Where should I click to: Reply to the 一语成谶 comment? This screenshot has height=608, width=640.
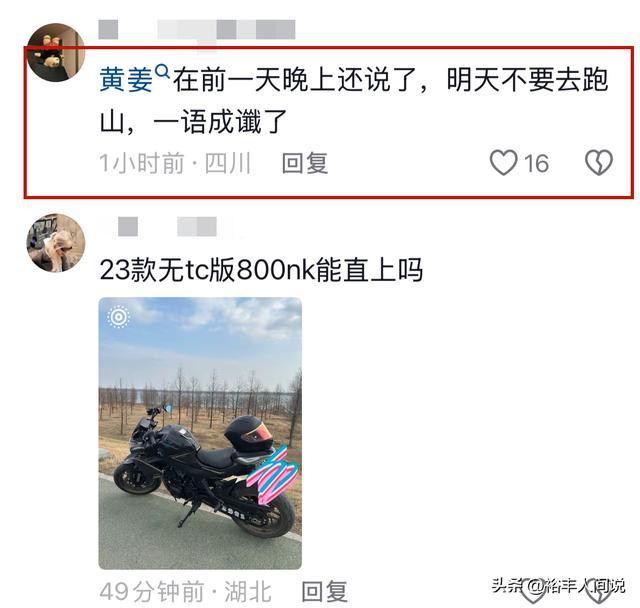[305, 163]
